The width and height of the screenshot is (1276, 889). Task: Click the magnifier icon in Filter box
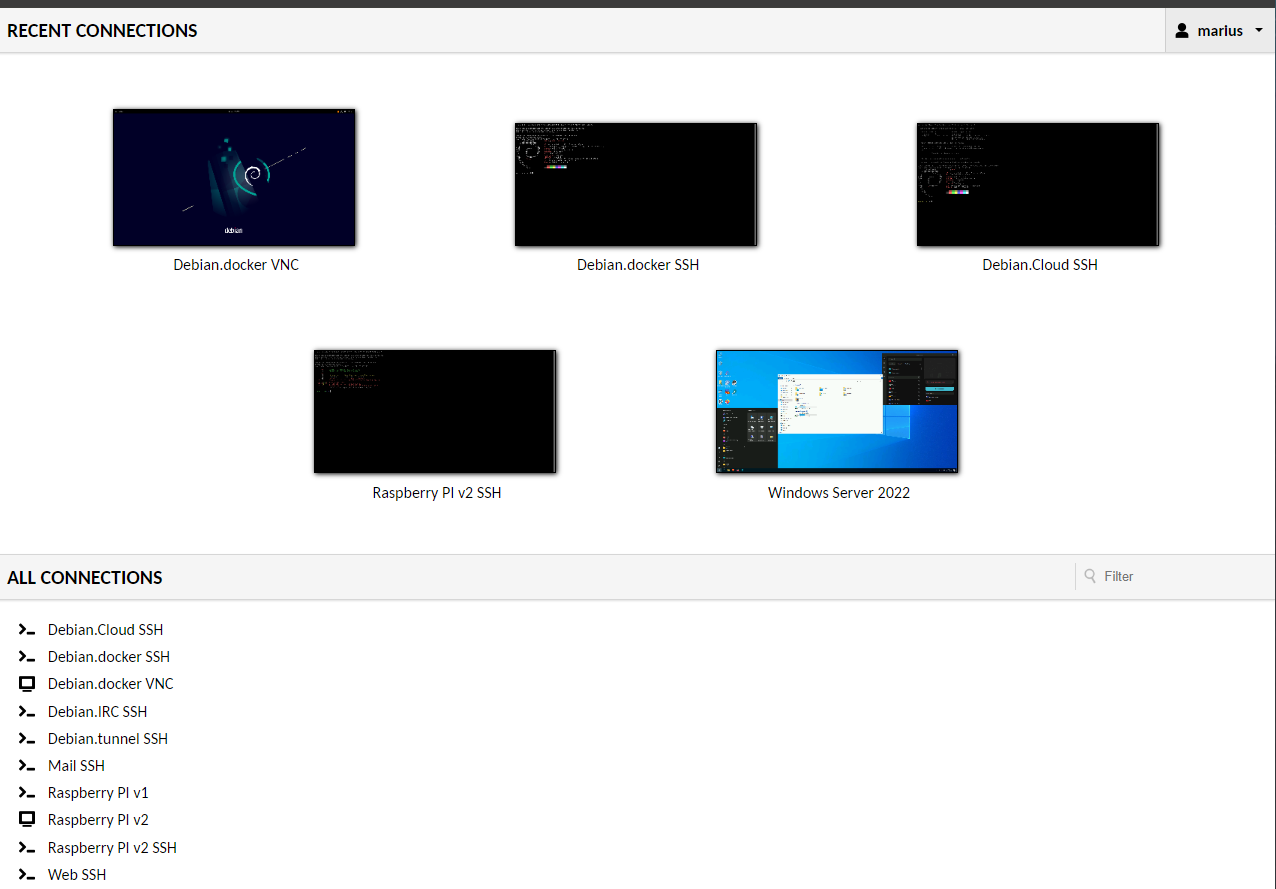click(x=1090, y=576)
